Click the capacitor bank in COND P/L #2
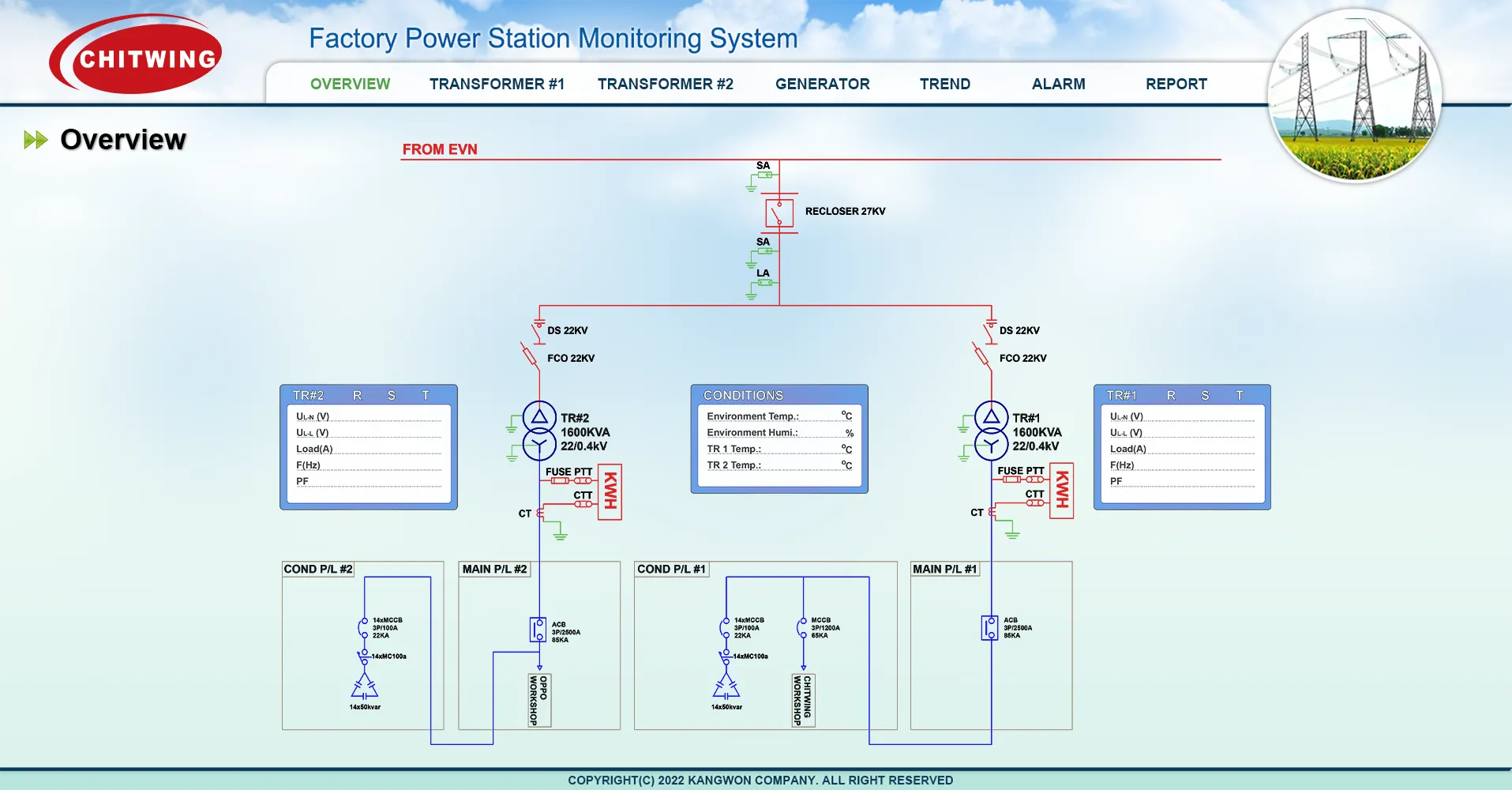This screenshot has height=790, width=1512. pos(364,687)
